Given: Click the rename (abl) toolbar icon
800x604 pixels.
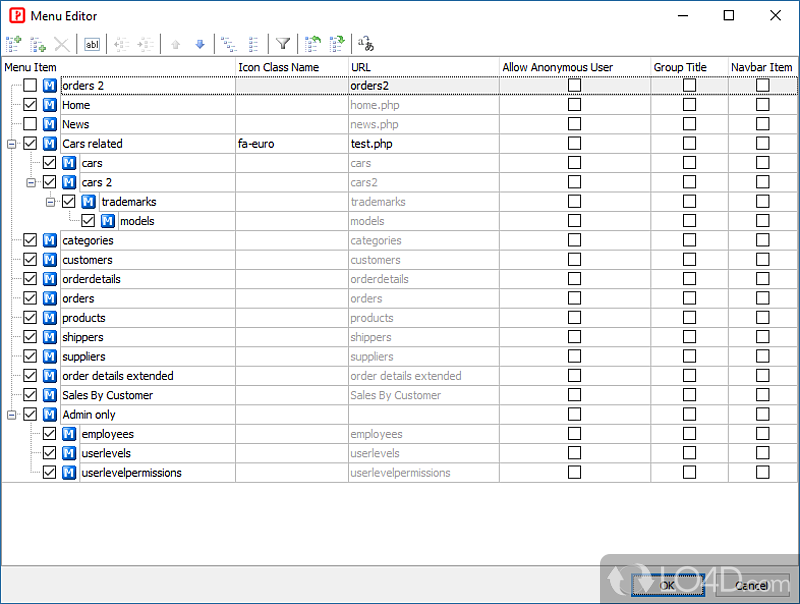Looking at the screenshot, I should pyautogui.click(x=92, y=44).
